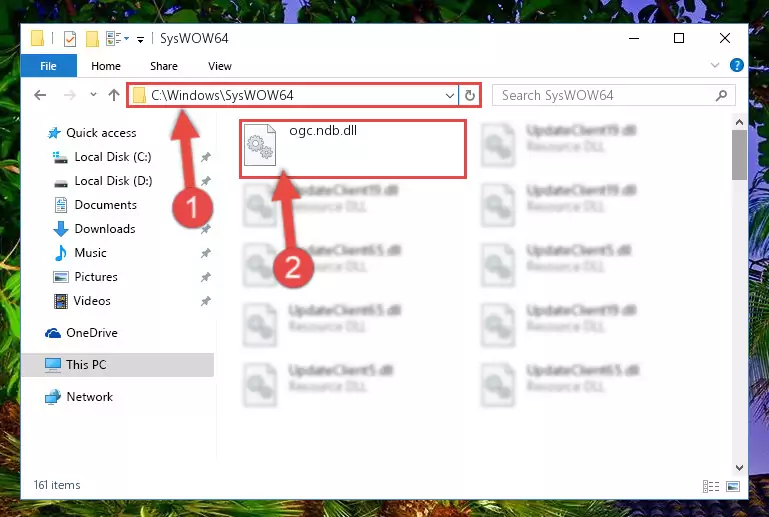Screen dimensions: 769x517
Task: Open Documents in the sidebar
Action: point(105,205)
